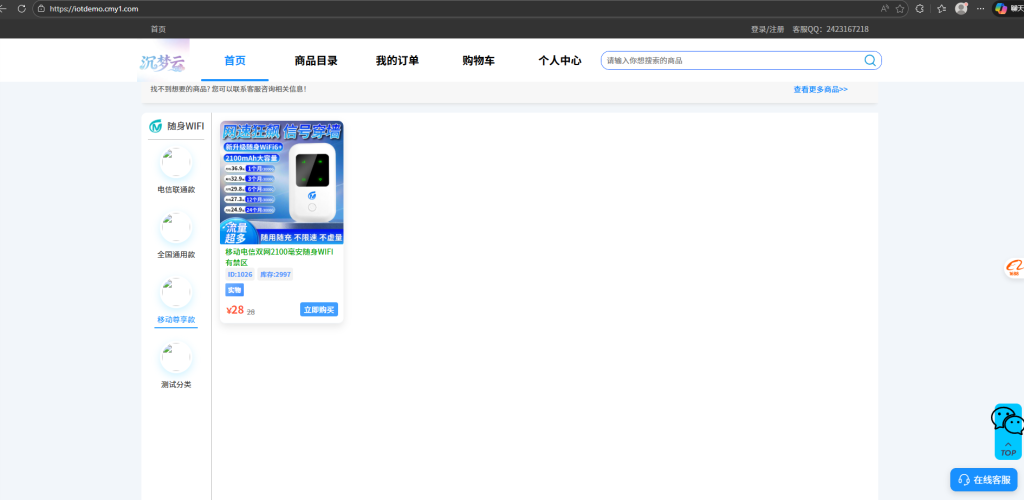Click the 随身WIFI category logo icon
1024x500 pixels.
(155, 126)
